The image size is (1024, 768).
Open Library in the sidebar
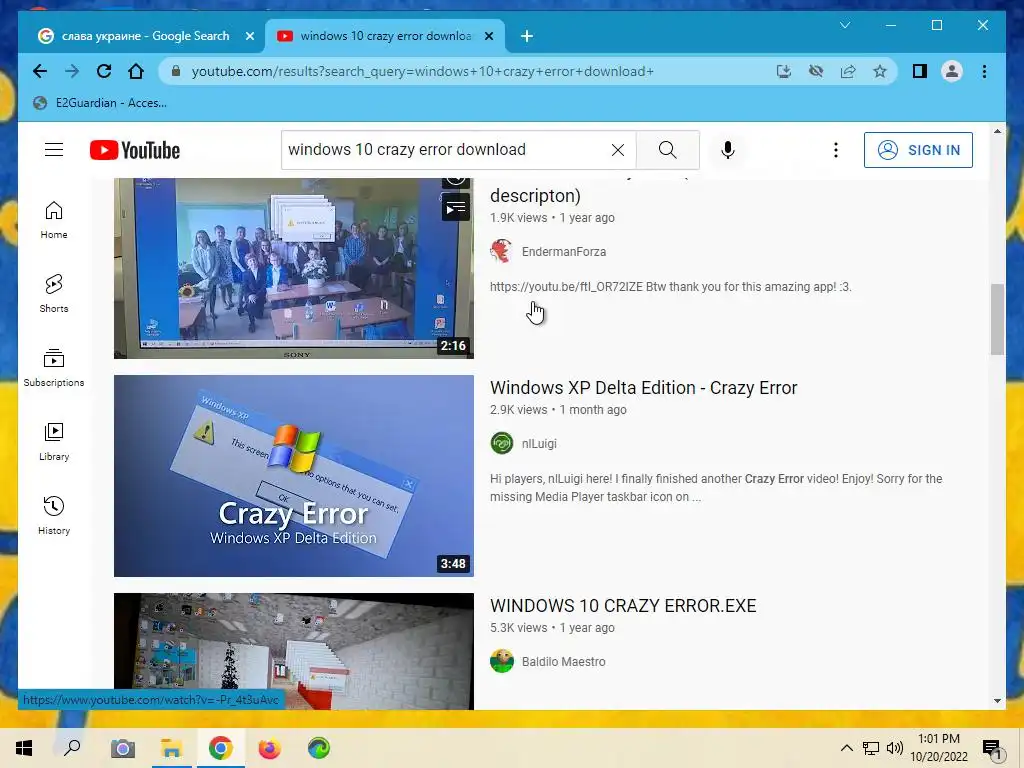pyautogui.click(x=54, y=442)
